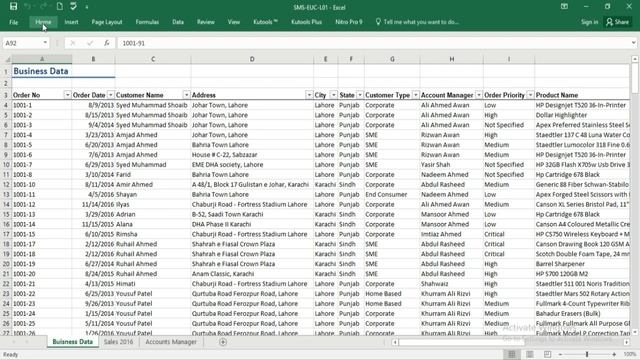Open the Page Layout ribbon tab
The width and height of the screenshot is (640, 360).
click(x=107, y=22)
